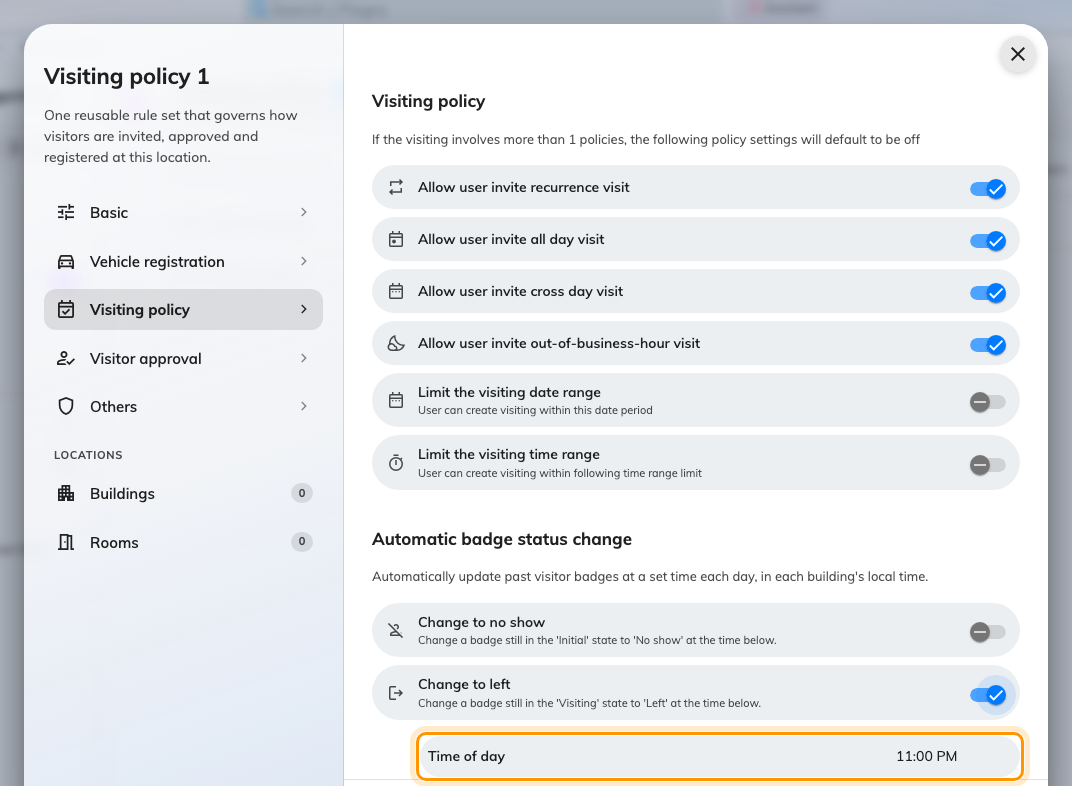Click the sliders icon next to Basic
This screenshot has width=1072, height=786.
click(x=66, y=213)
